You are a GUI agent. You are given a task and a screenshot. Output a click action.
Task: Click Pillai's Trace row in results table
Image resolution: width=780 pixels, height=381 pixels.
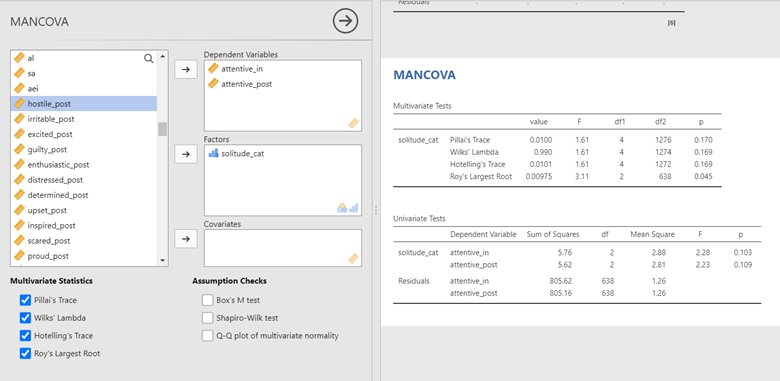[557, 140]
